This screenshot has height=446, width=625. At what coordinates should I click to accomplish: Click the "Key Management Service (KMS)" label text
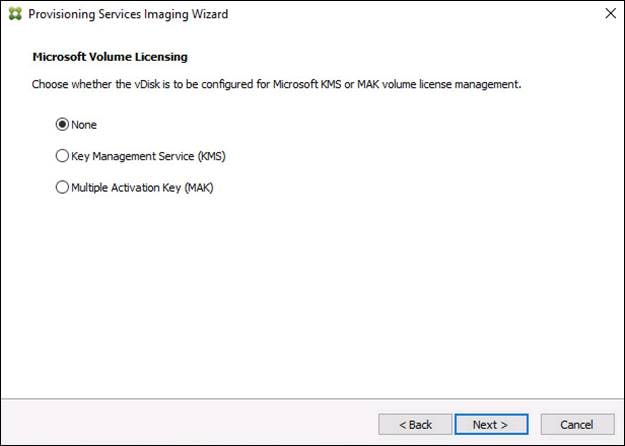140,156
